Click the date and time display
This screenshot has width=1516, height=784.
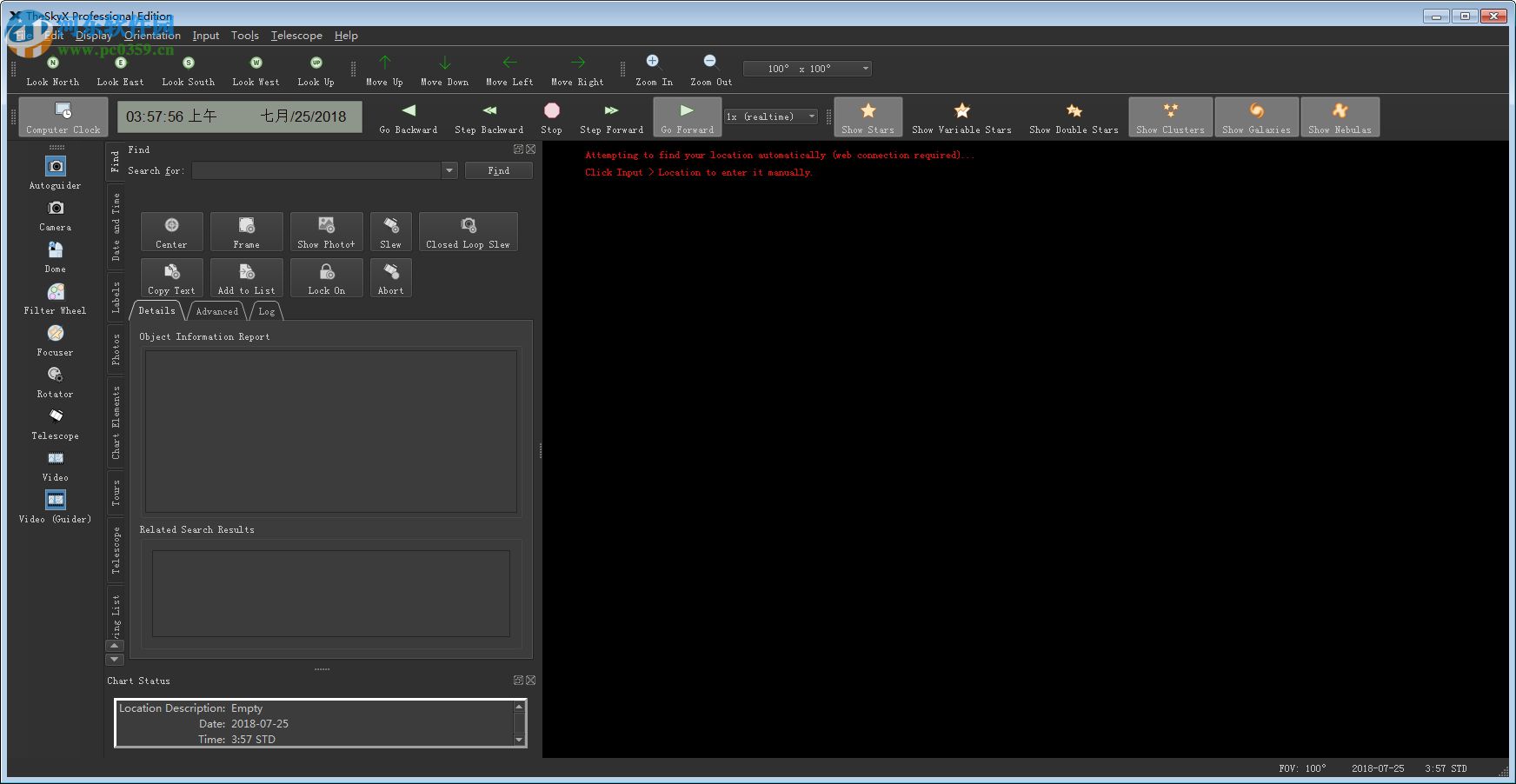point(240,116)
